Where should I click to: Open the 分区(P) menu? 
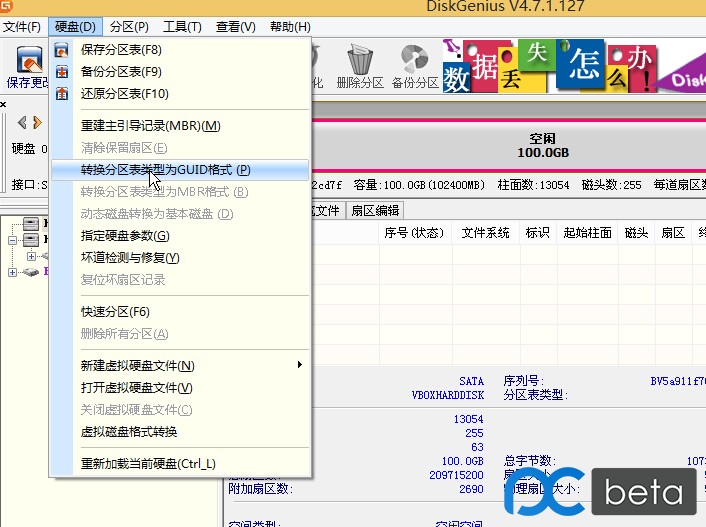click(x=129, y=27)
